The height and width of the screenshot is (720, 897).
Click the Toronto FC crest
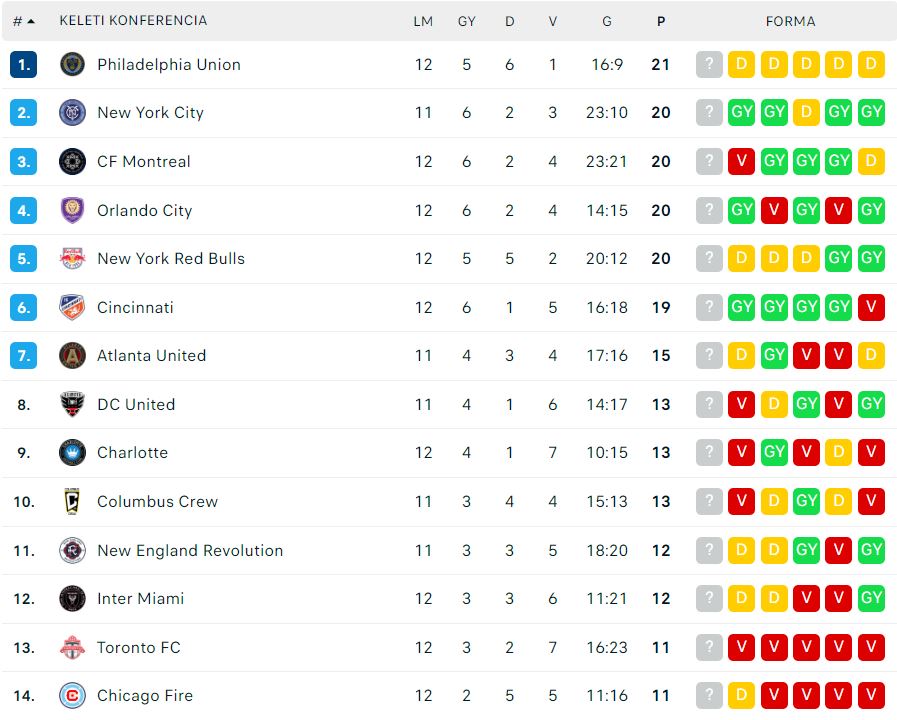73,647
